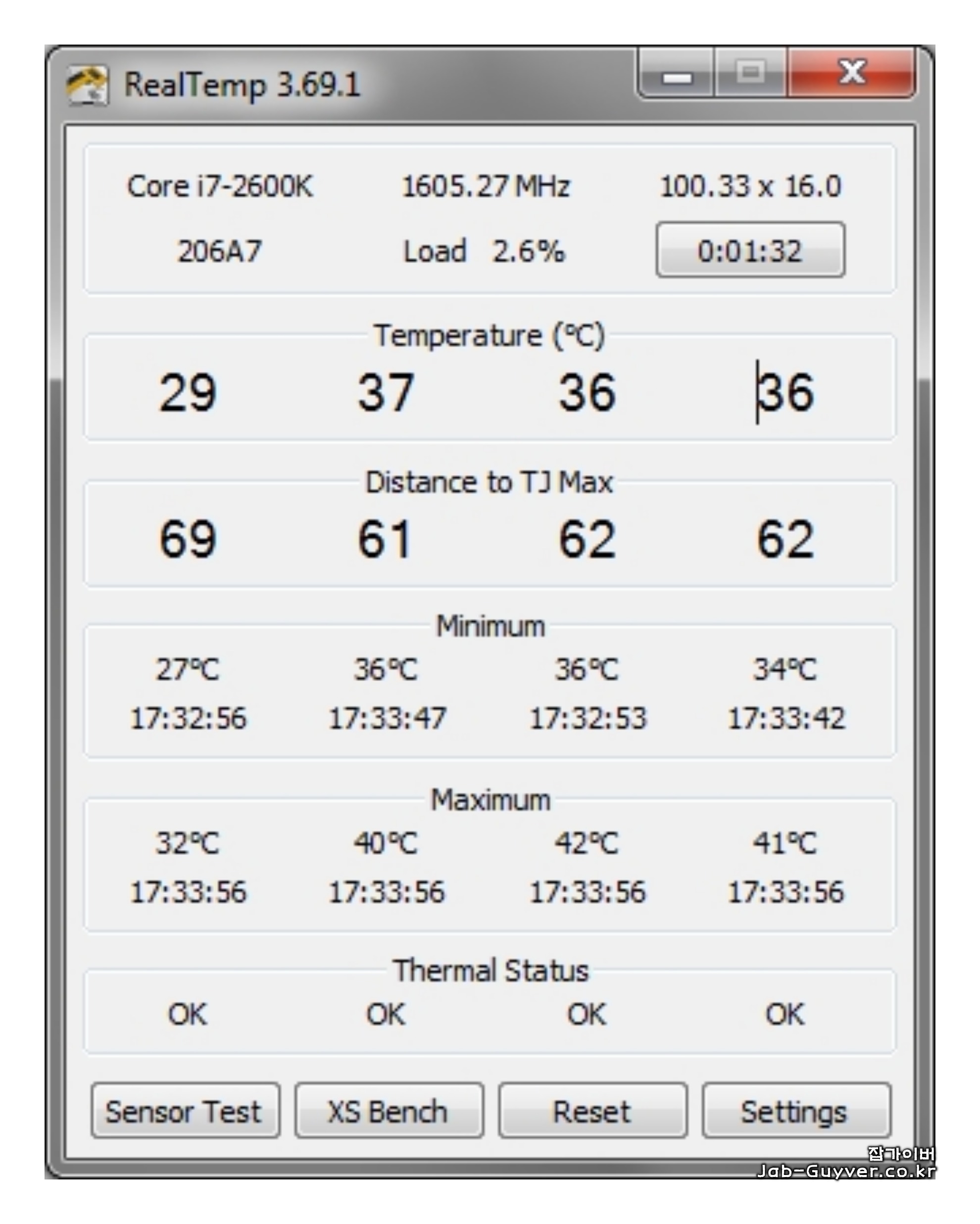Open the Settings dialog

pyautogui.click(x=796, y=1111)
